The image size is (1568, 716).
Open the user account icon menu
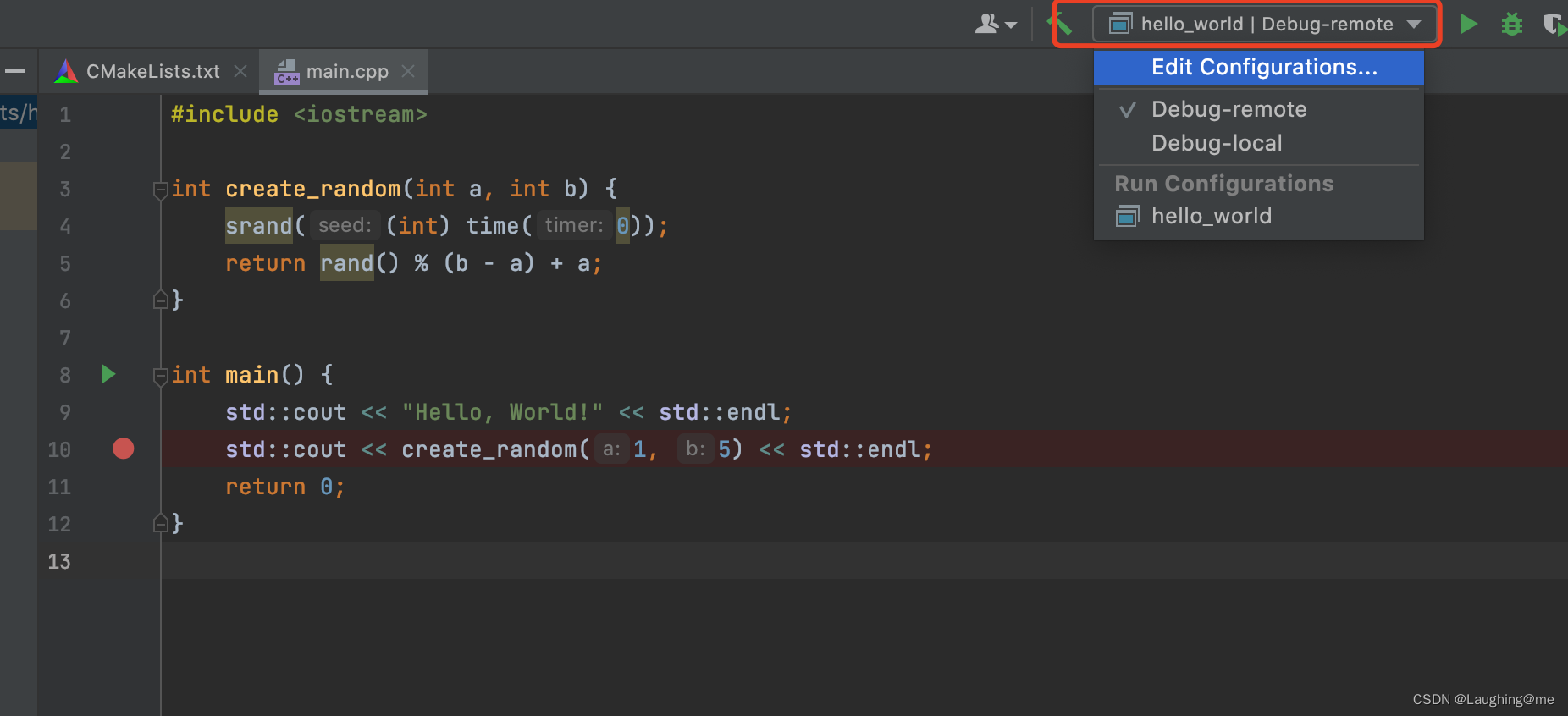(x=996, y=24)
